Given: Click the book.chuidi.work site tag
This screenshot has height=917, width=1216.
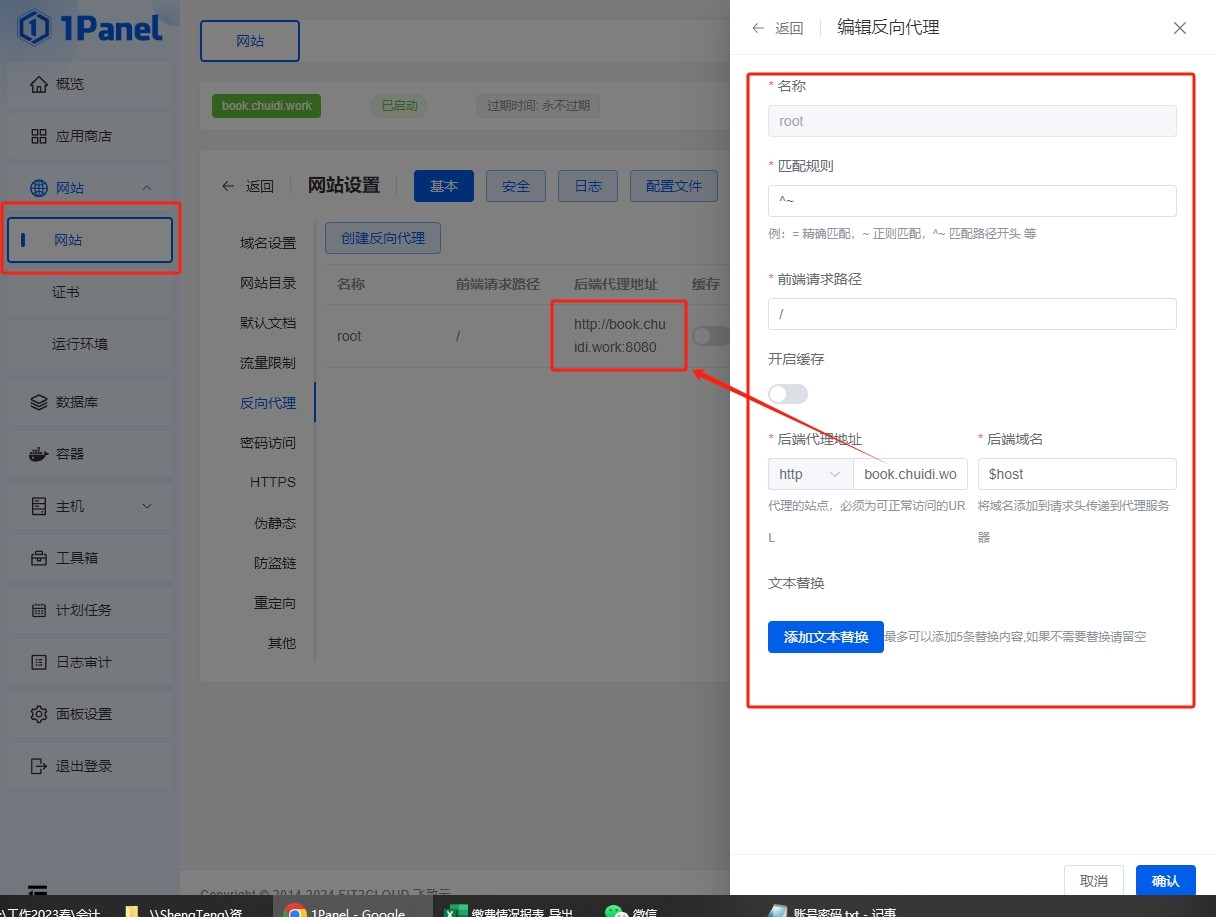Looking at the screenshot, I should [267, 106].
